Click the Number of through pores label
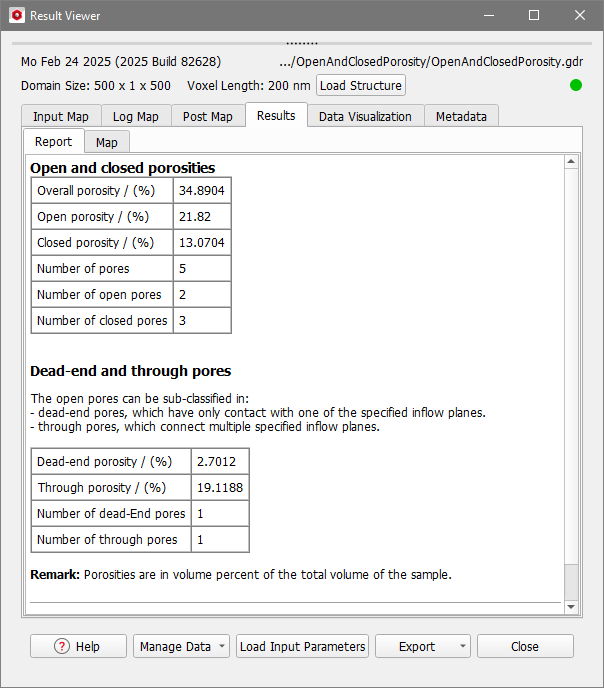Screen dimensions: 604x688 point(111,539)
